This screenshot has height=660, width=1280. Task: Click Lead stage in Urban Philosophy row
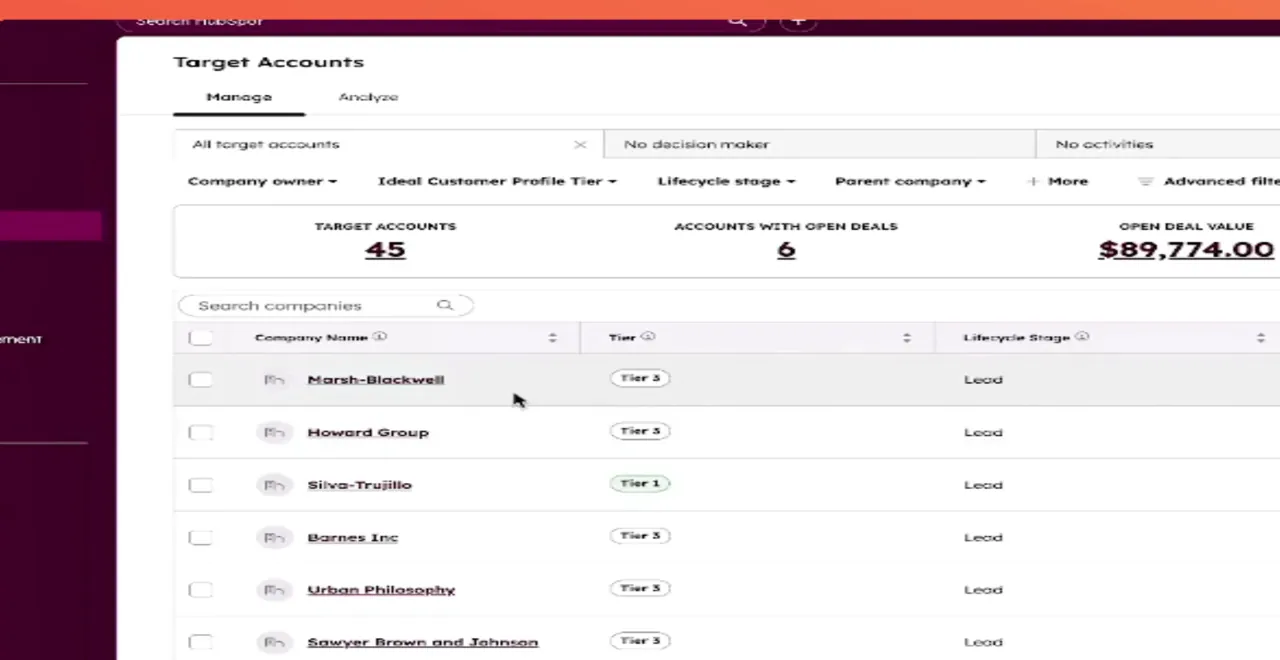click(x=983, y=590)
